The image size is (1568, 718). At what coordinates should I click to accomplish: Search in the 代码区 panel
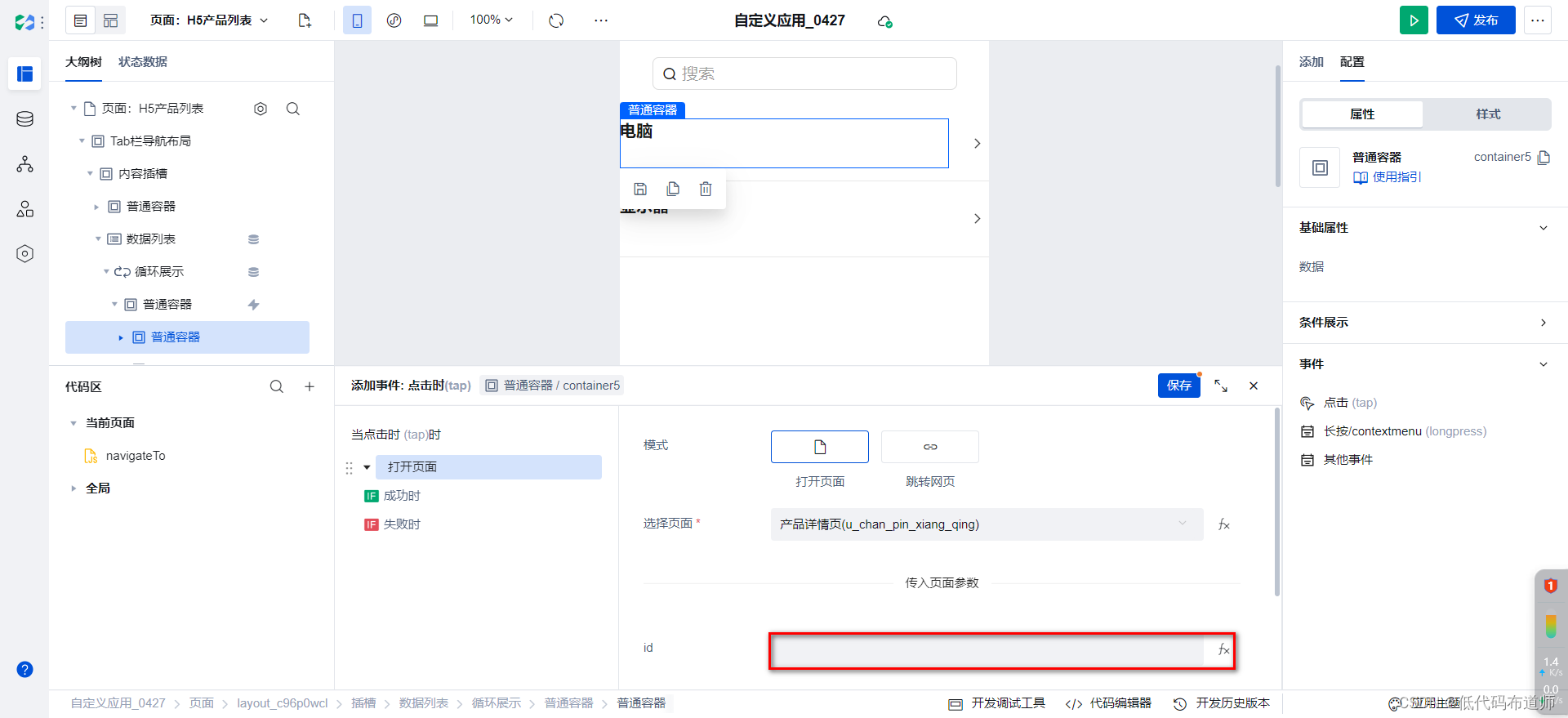pos(277,387)
